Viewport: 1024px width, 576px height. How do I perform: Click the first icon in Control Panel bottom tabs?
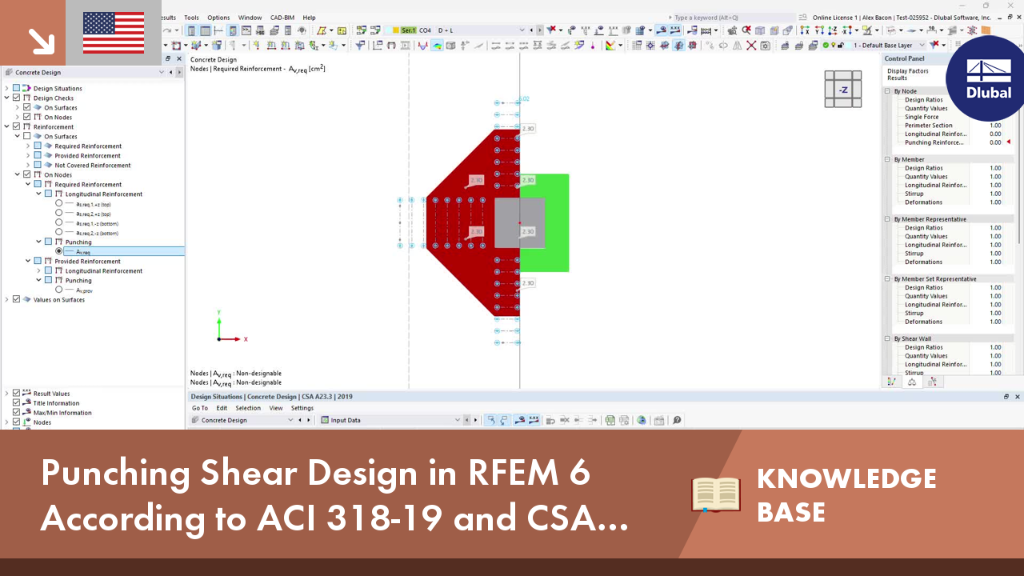(891, 382)
